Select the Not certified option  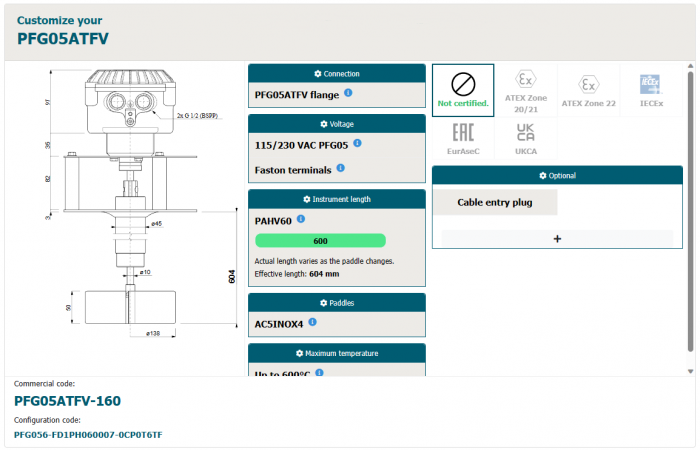click(462, 90)
